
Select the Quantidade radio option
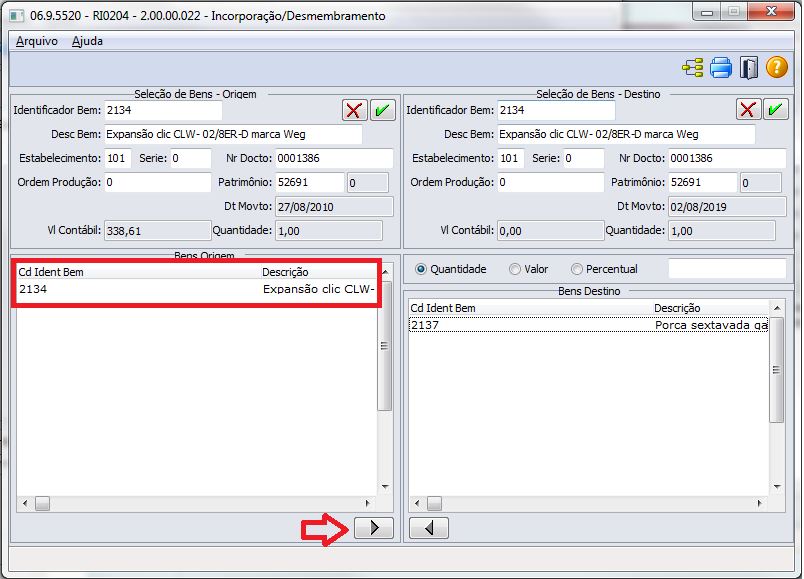(x=421, y=269)
